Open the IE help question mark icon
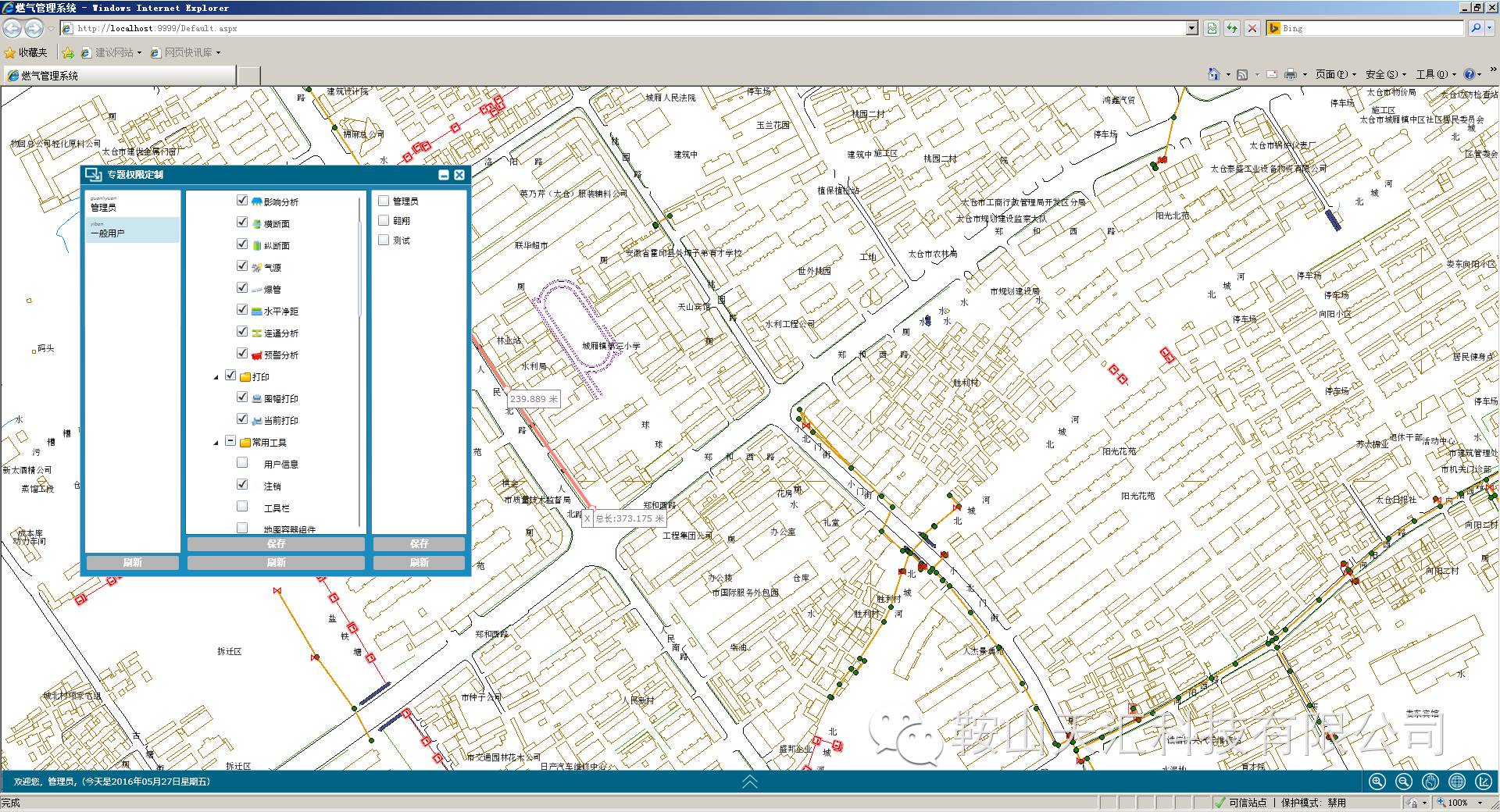This screenshot has height=812, width=1500. click(x=1469, y=74)
